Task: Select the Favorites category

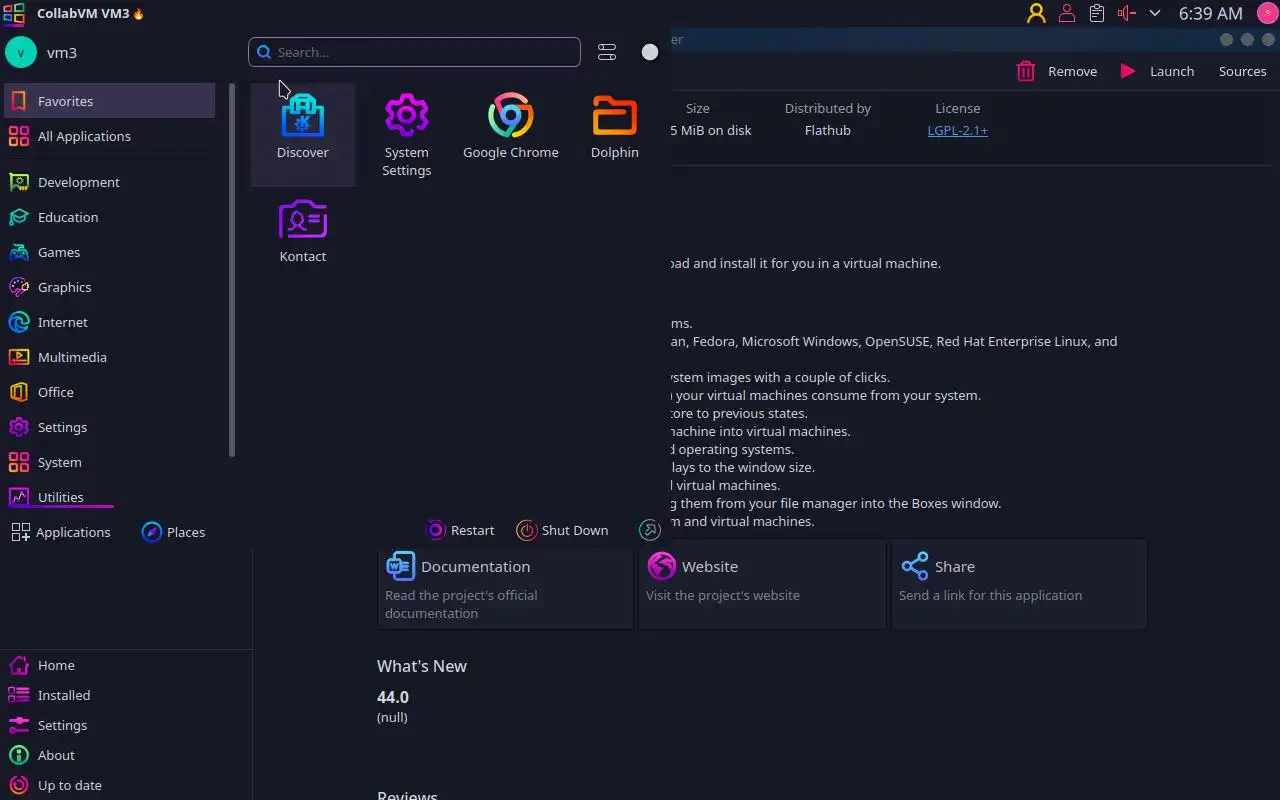Action: click(110, 101)
